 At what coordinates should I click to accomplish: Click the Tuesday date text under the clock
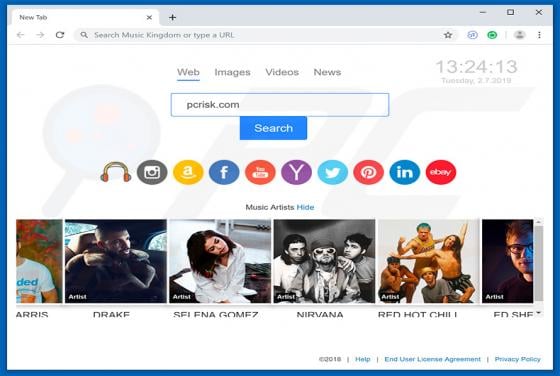click(476, 80)
